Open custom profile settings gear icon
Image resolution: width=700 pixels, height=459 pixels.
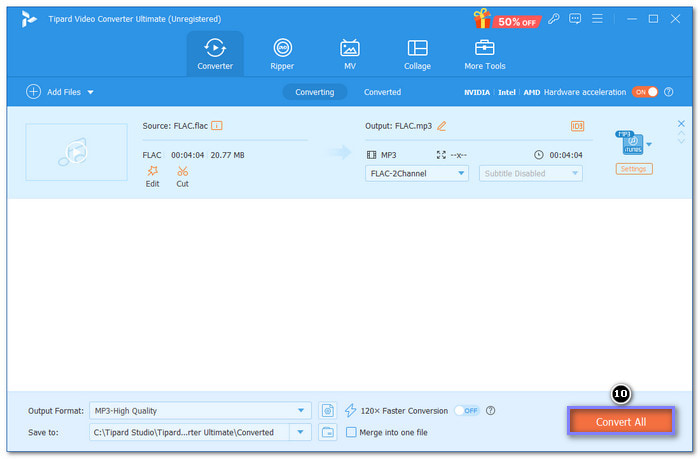tap(328, 410)
